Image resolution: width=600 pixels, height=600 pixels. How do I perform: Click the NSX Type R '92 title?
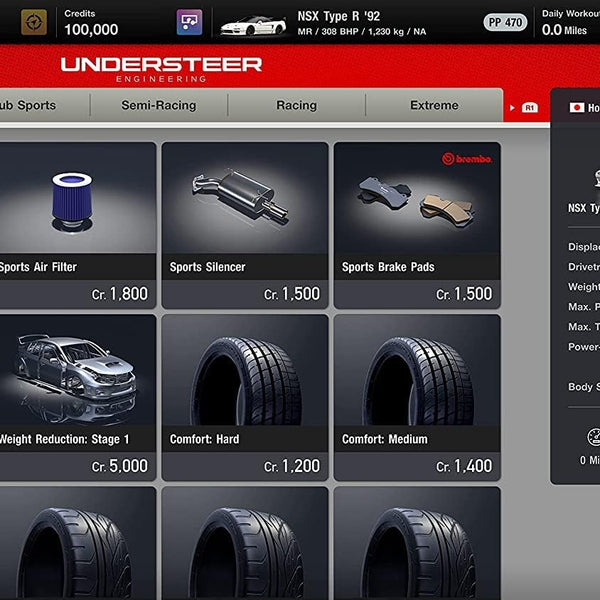(x=339, y=16)
